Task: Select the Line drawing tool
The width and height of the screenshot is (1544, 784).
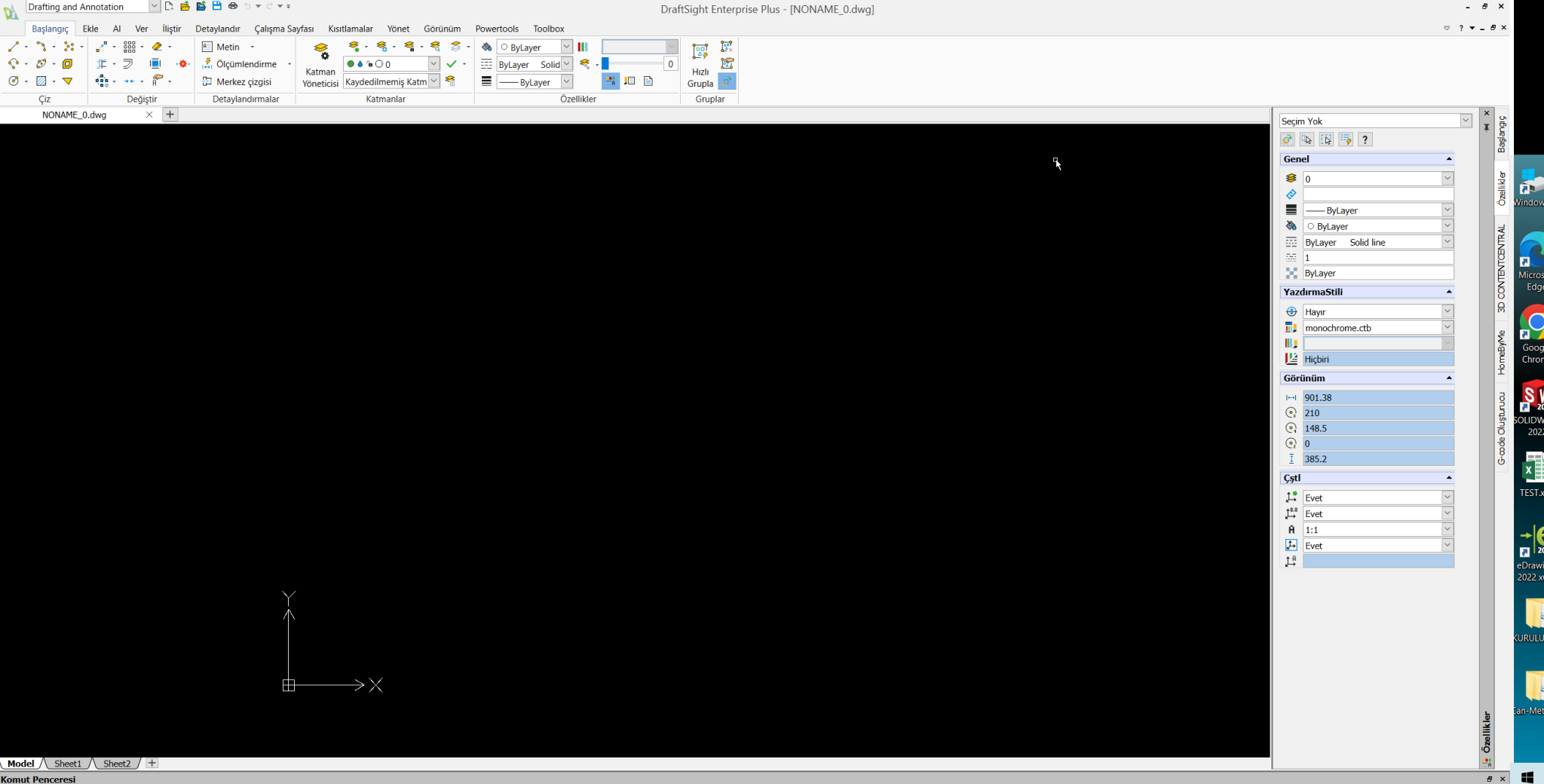Action: coord(12,46)
